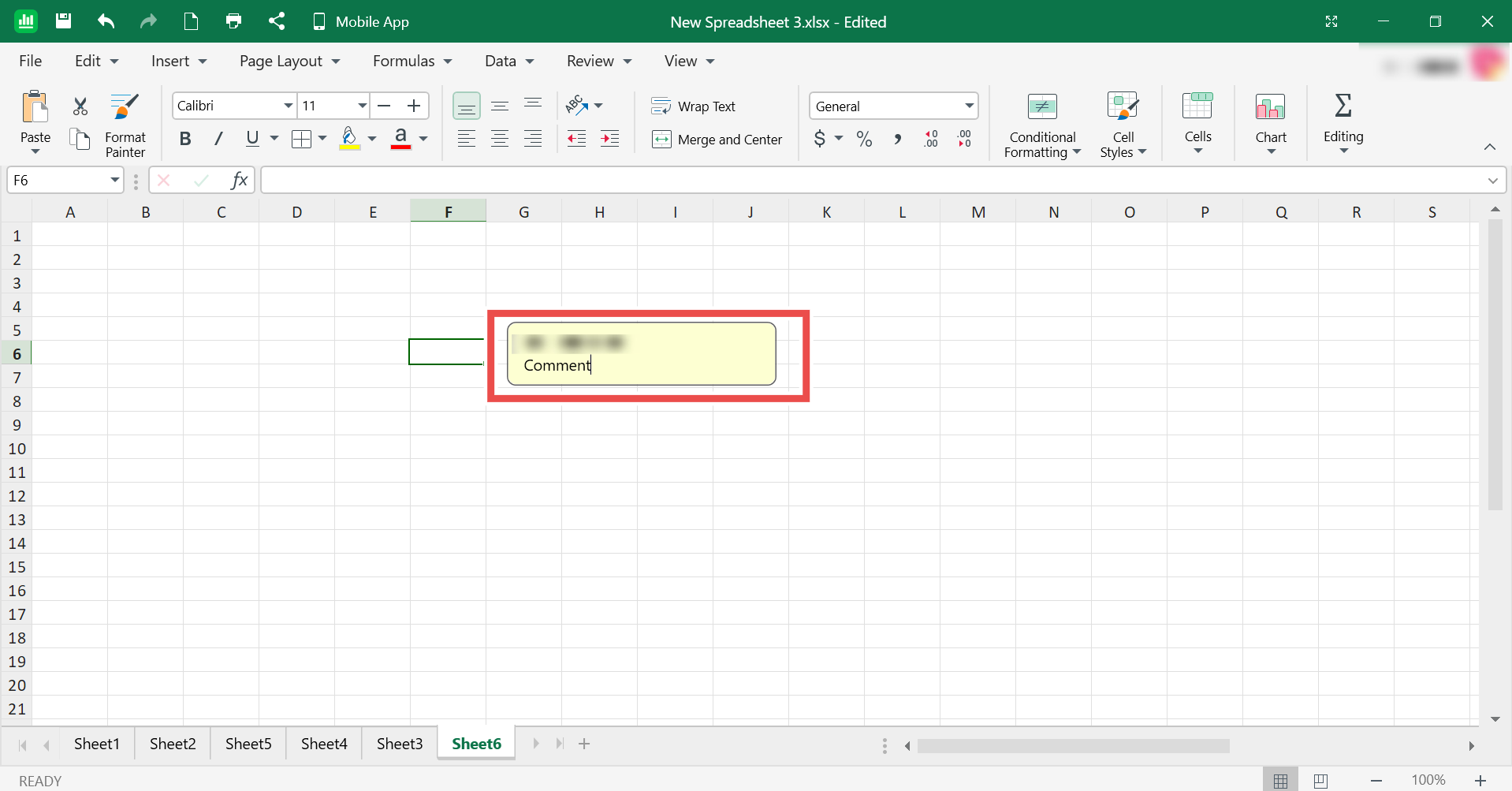Screen dimensions: 1512x791
Task: Expand the fill color dropdown arrow
Action: [x=372, y=139]
